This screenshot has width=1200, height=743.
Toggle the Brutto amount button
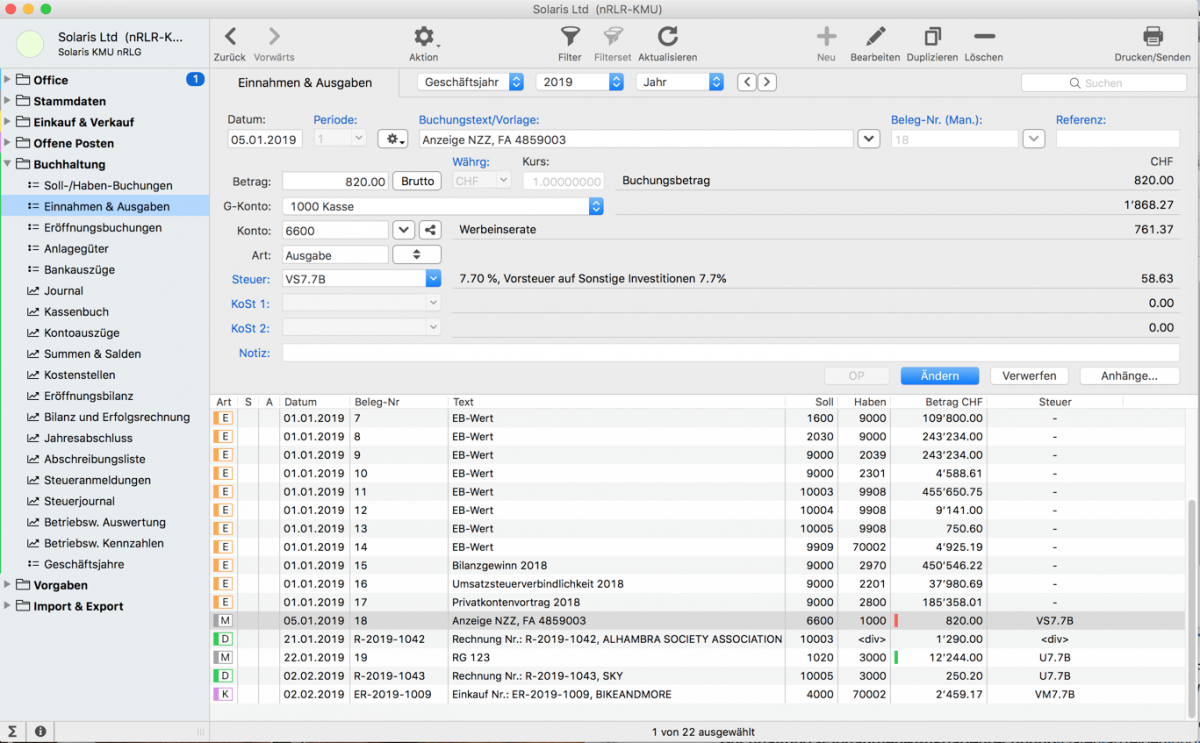(418, 181)
